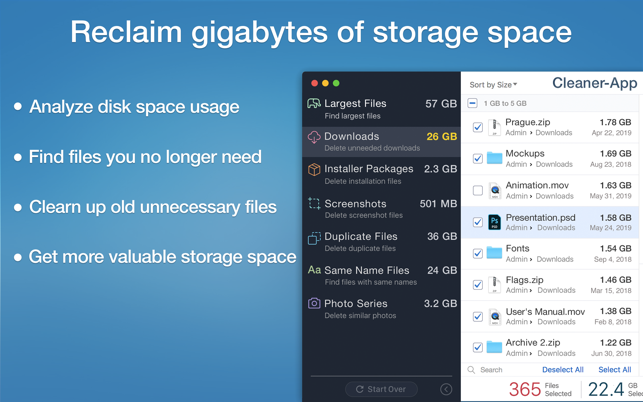The image size is (643, 402).
Task: Toggle the 1 GB to 5 GB group checkbox
Action: pos(473,103)
